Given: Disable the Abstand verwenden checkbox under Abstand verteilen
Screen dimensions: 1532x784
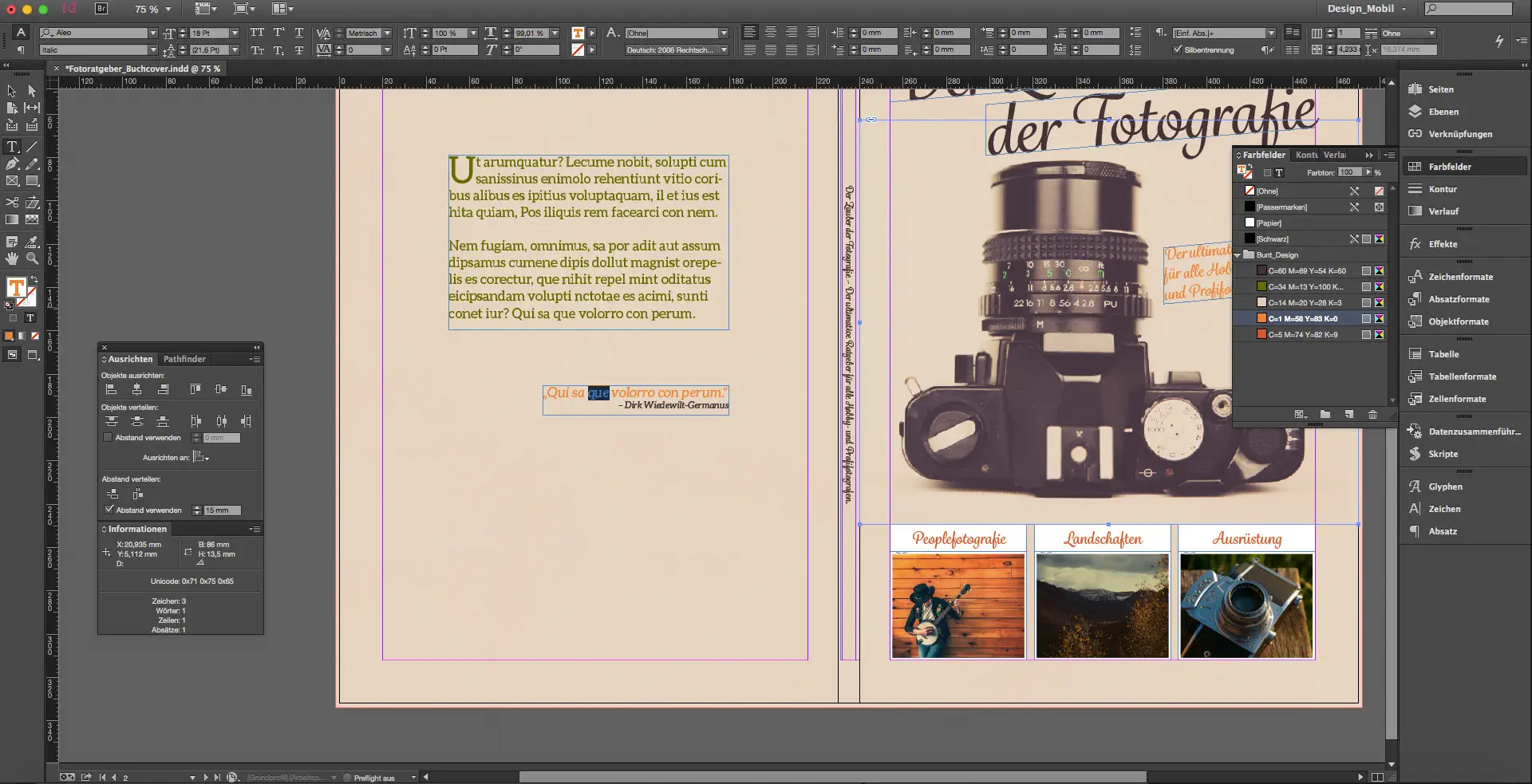Looking at the screenshot, I should click(x=109, y=508).
